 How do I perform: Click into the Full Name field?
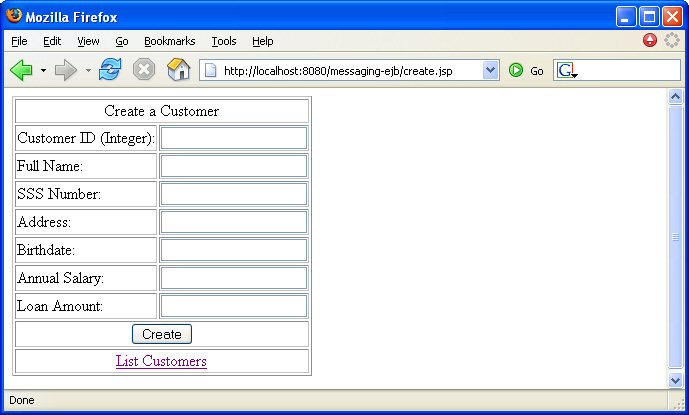[x=234, y=166]
